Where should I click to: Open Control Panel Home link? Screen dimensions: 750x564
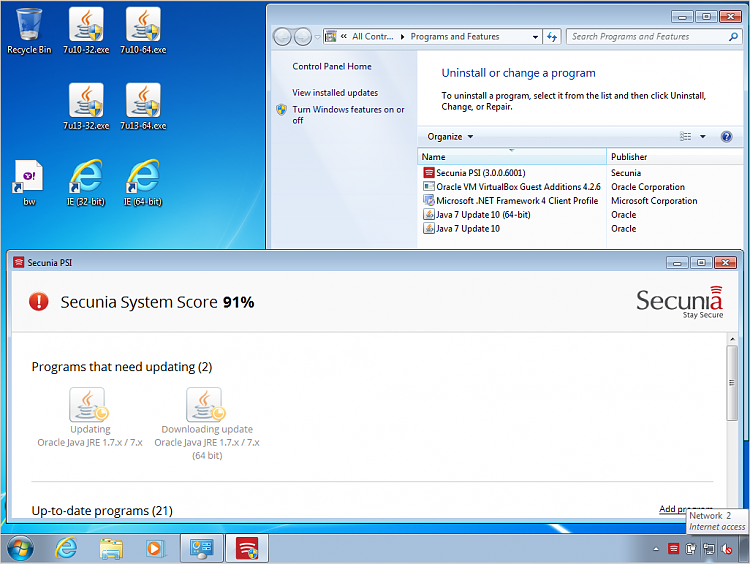pyautogui.click(x=331, y=66)
